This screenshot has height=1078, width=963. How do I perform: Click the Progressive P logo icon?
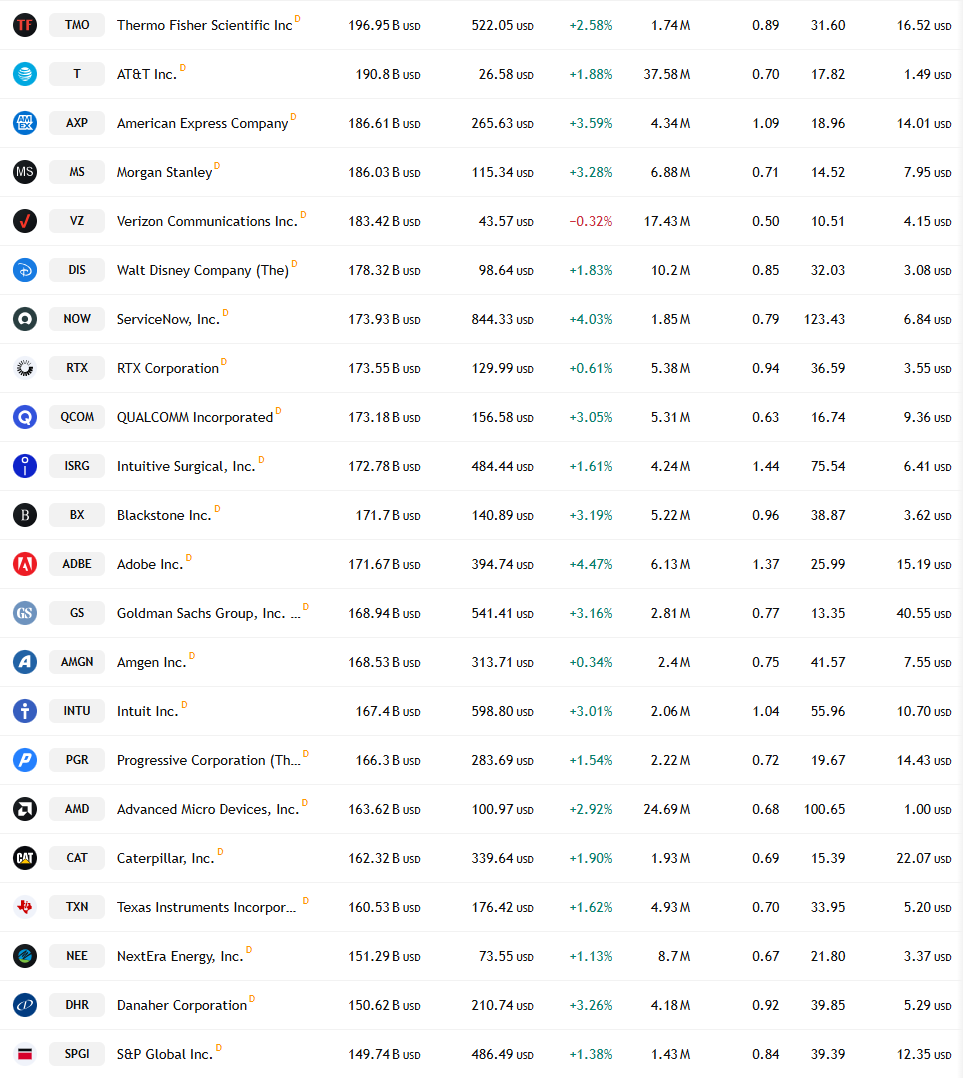(25, 760)
